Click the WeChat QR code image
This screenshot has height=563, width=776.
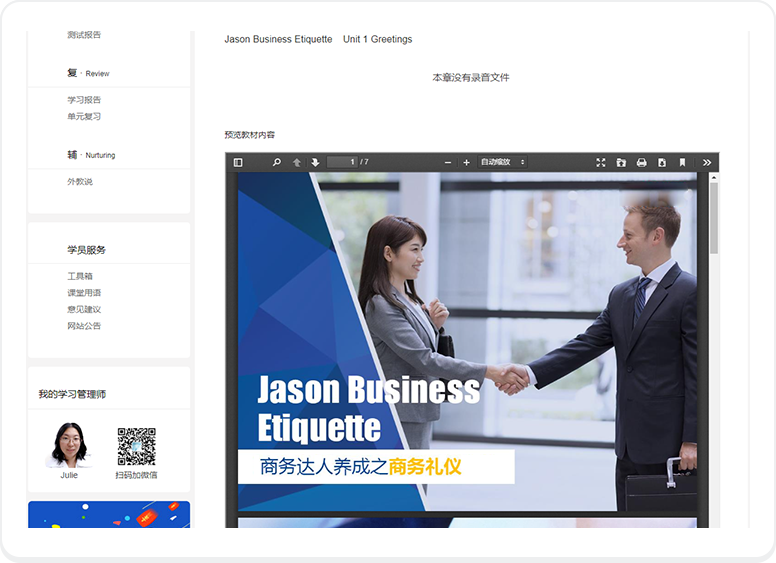[x=136, y=447]
